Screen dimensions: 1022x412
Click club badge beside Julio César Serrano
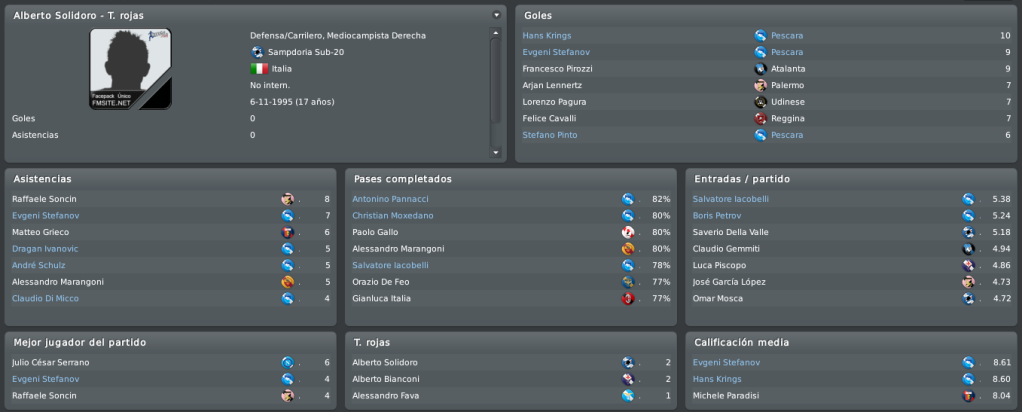pyautogui.click(x=287, y=362)
